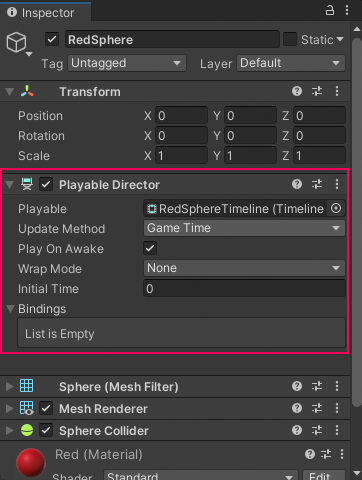Lock the Inspector panel with padlock icon
The image size is (362, 480).
pos(330,11)
